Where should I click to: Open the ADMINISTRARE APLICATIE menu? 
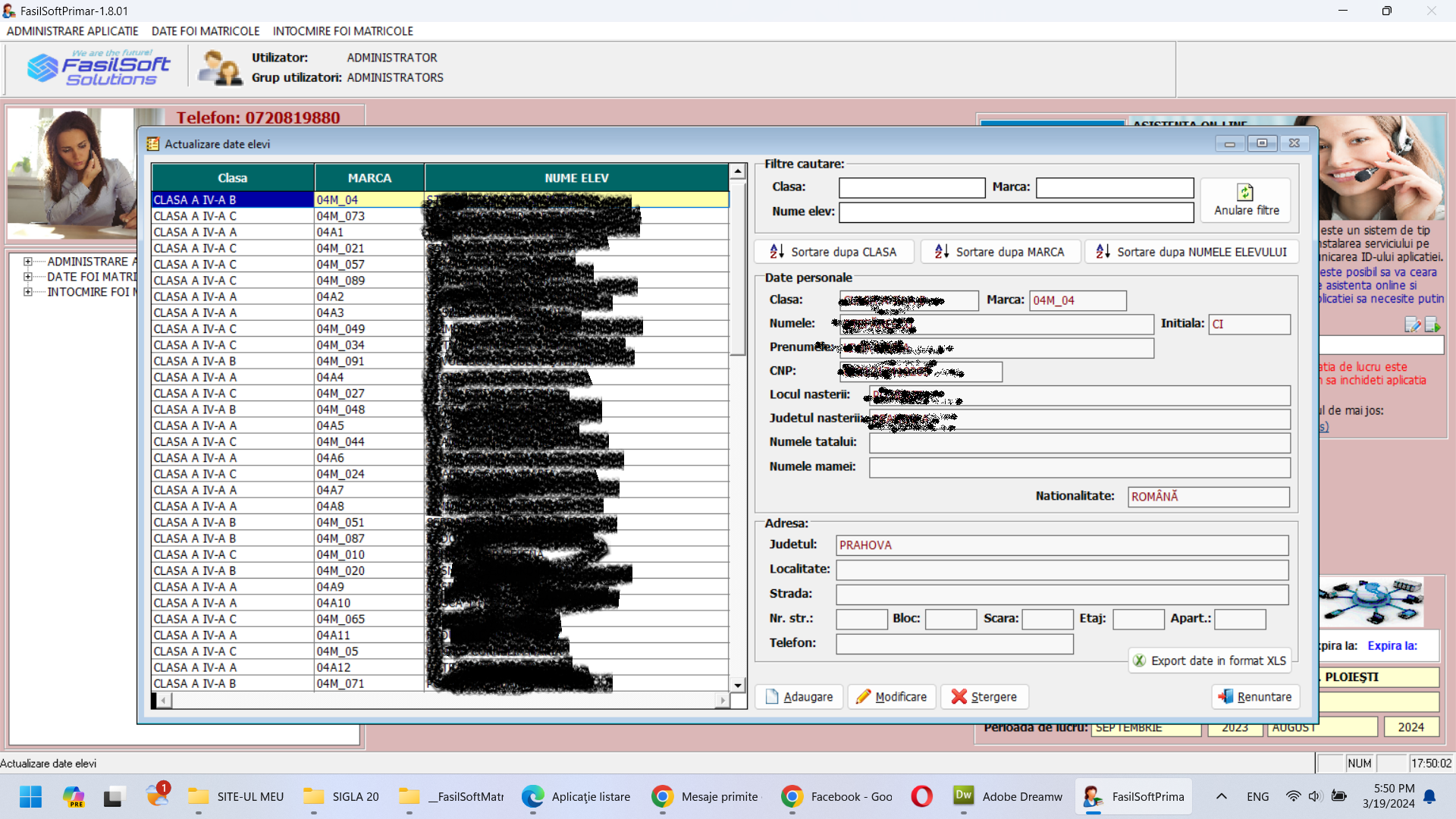(73, 31)
